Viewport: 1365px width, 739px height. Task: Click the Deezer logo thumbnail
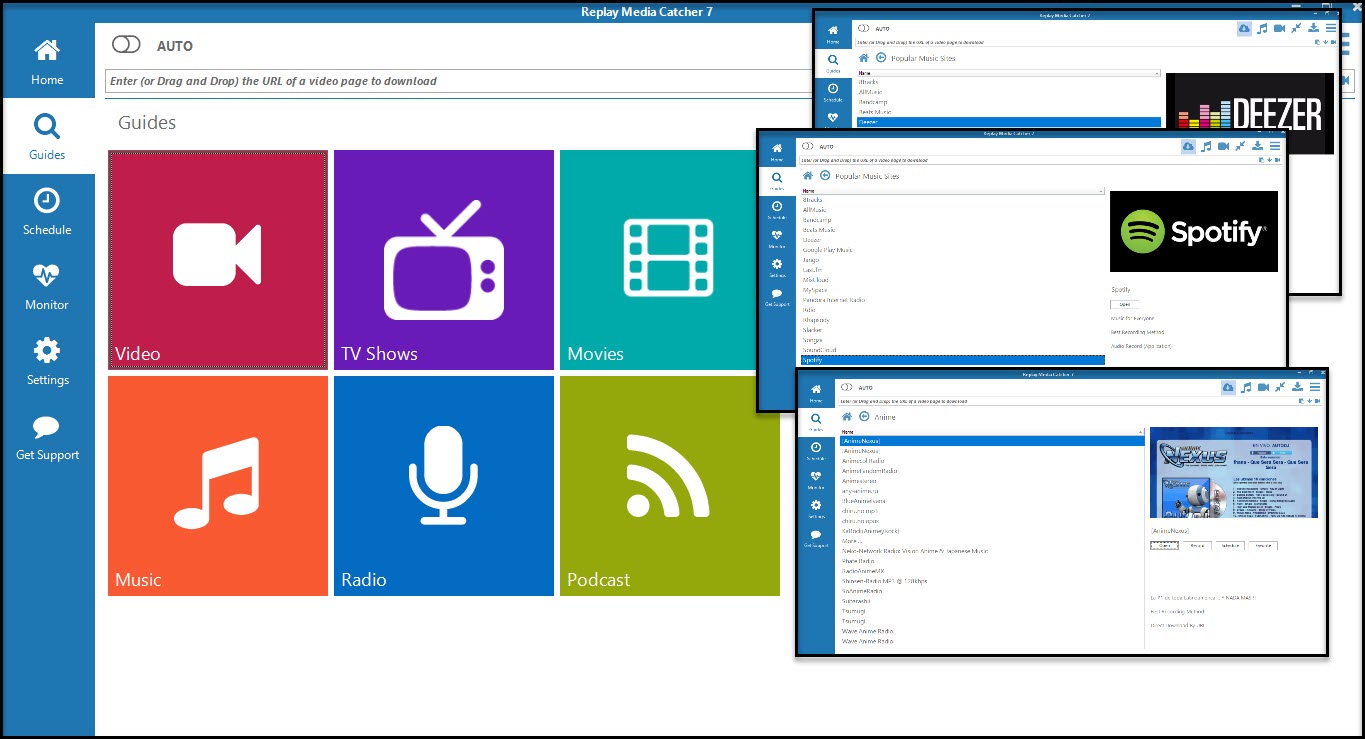click(x=1250, y=114)
